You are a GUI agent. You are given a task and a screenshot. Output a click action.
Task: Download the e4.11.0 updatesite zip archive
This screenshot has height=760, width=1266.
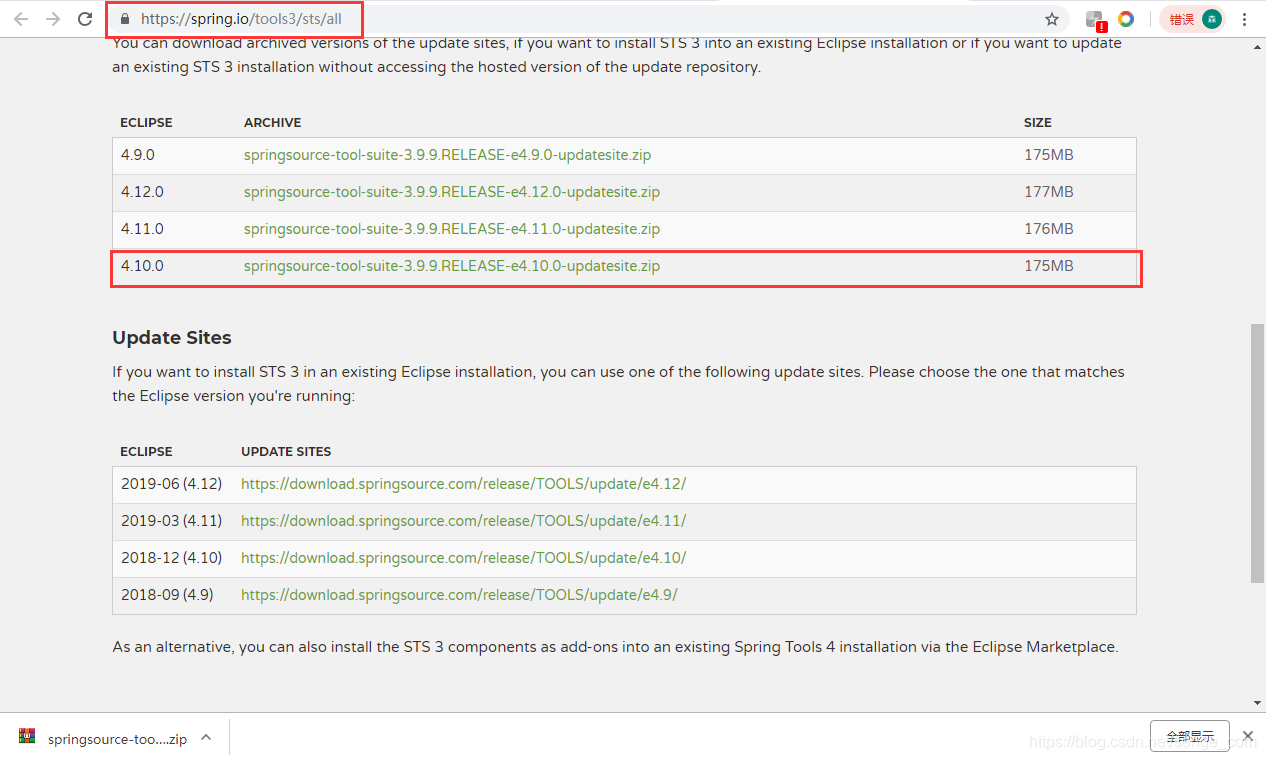point(452,229)
